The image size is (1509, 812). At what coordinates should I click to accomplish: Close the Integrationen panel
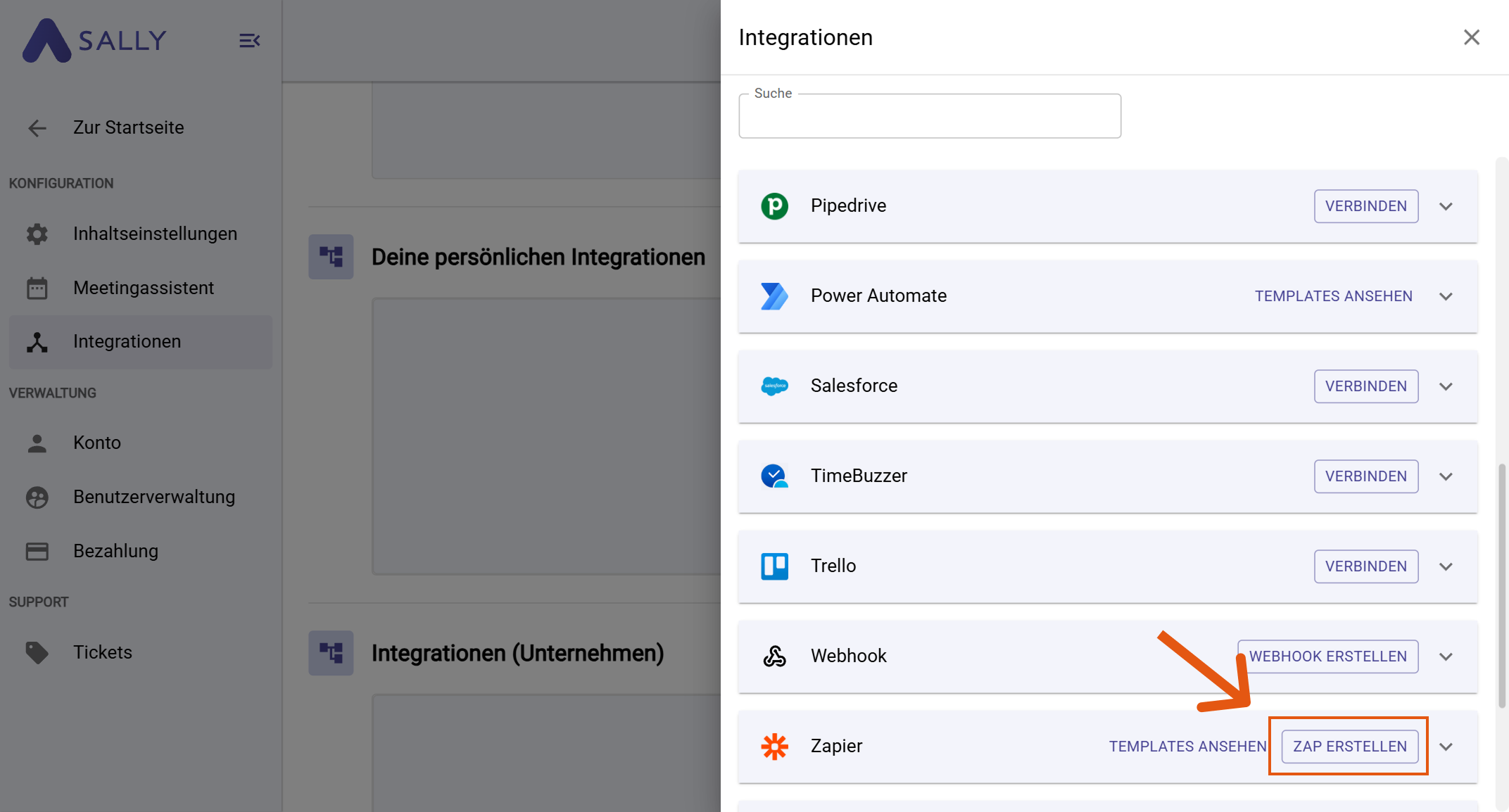[1472, 37]
